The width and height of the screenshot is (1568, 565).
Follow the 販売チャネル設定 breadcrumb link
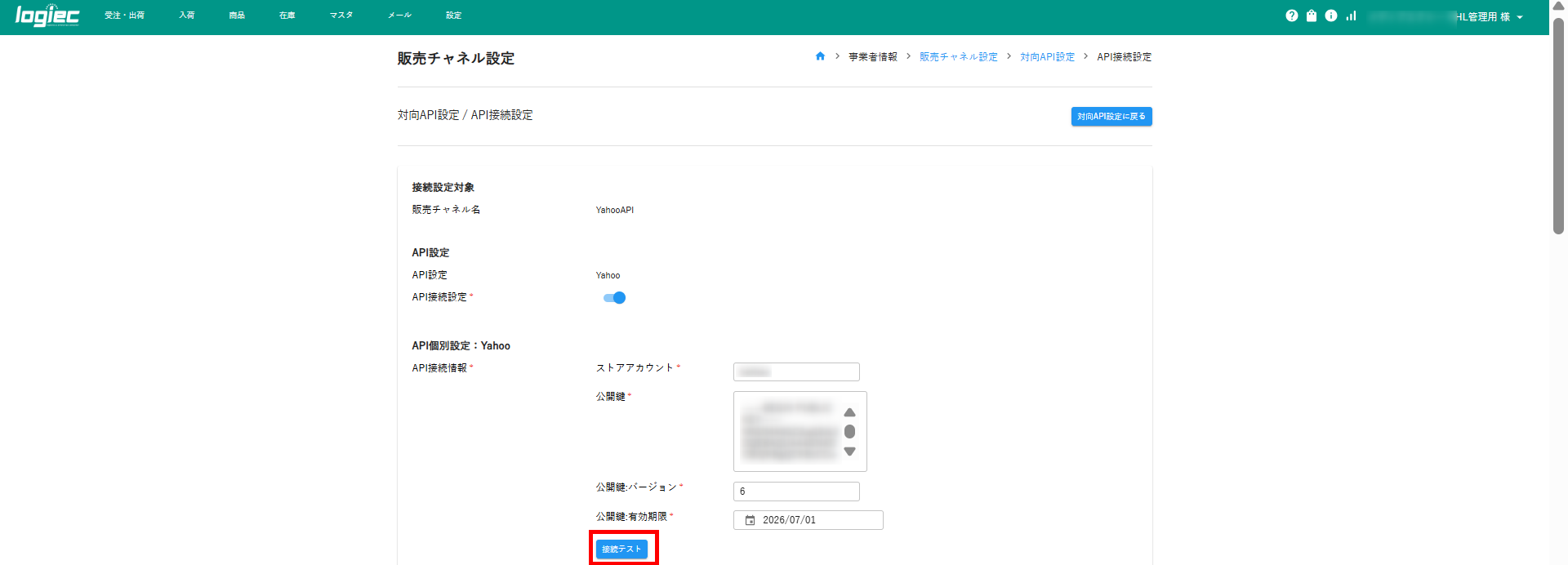click(x=958, y=57)
